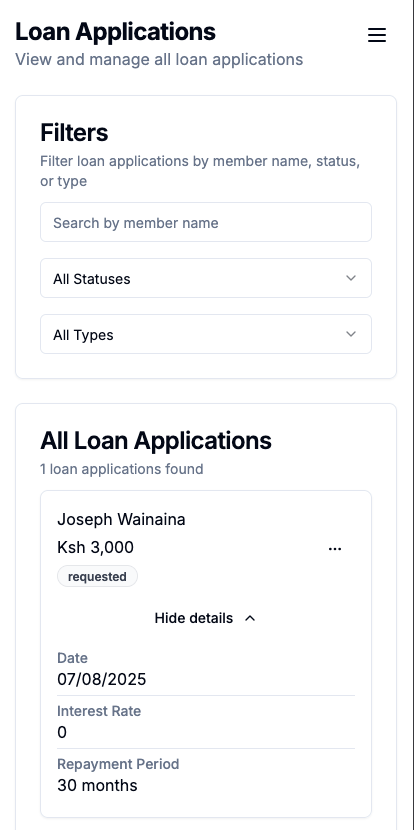
Task: Open the hamburger navigation menu
Action: pos(377,35)
